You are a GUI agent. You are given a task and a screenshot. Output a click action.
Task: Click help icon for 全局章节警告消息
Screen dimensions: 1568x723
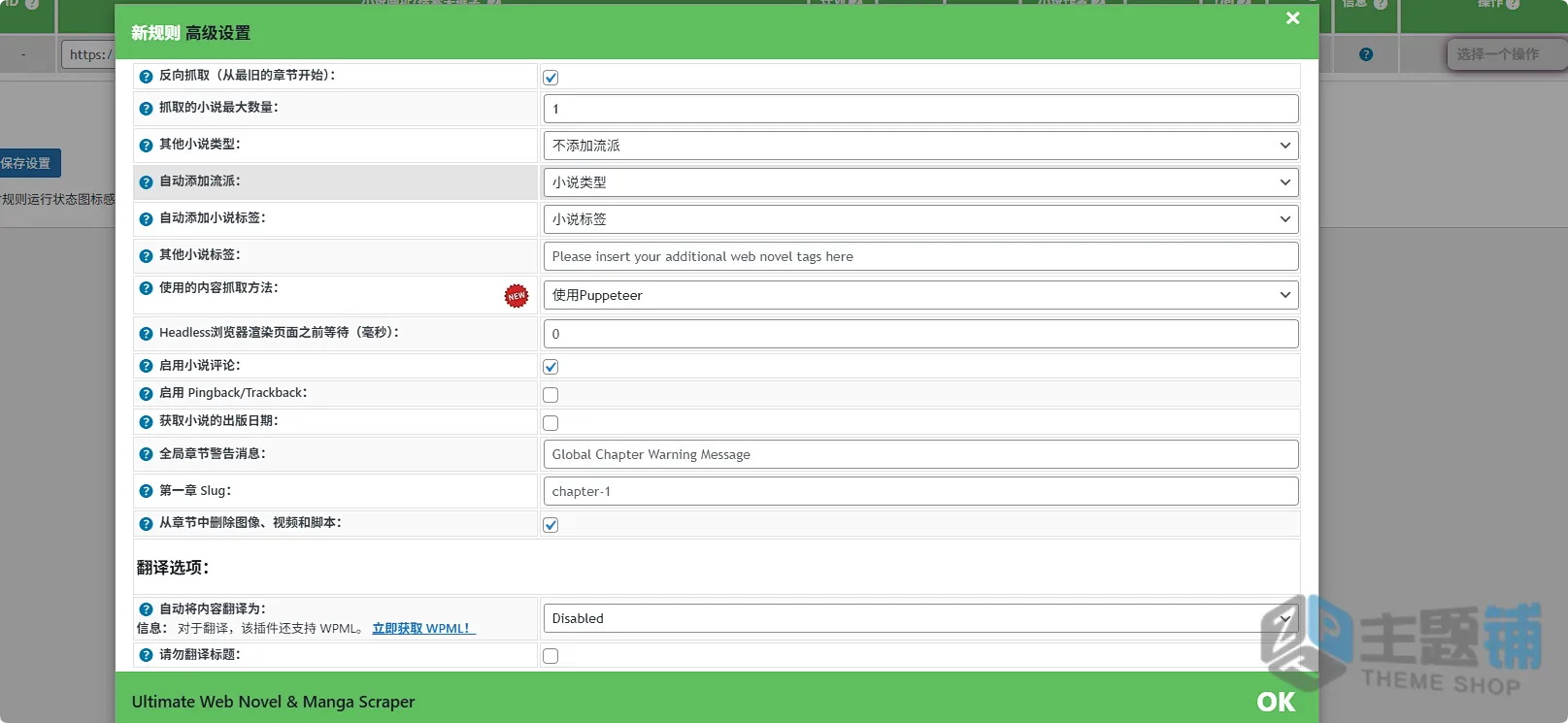point(146,454)
